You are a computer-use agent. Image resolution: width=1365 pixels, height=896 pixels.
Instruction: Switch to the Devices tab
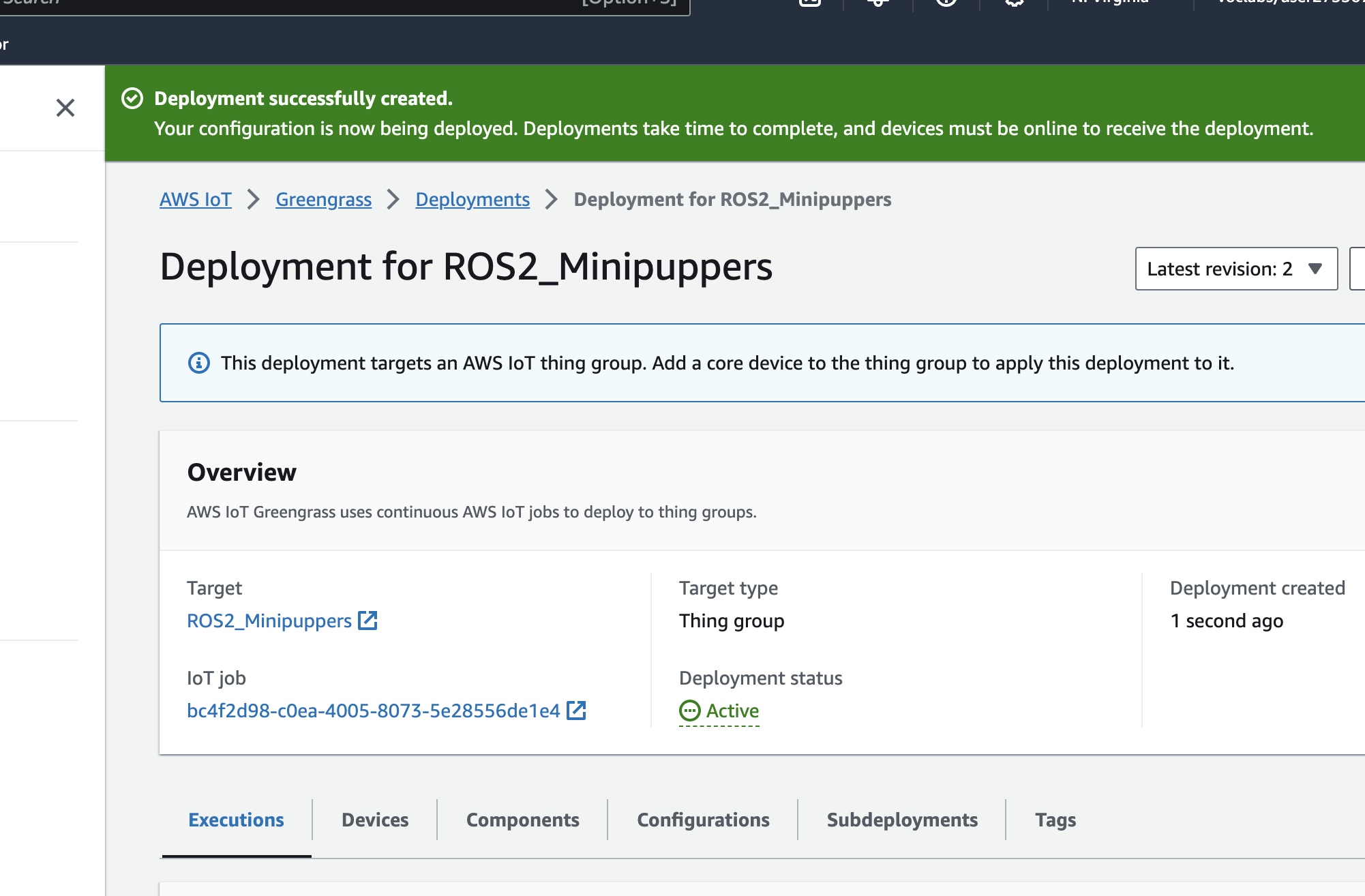point(375,820)
